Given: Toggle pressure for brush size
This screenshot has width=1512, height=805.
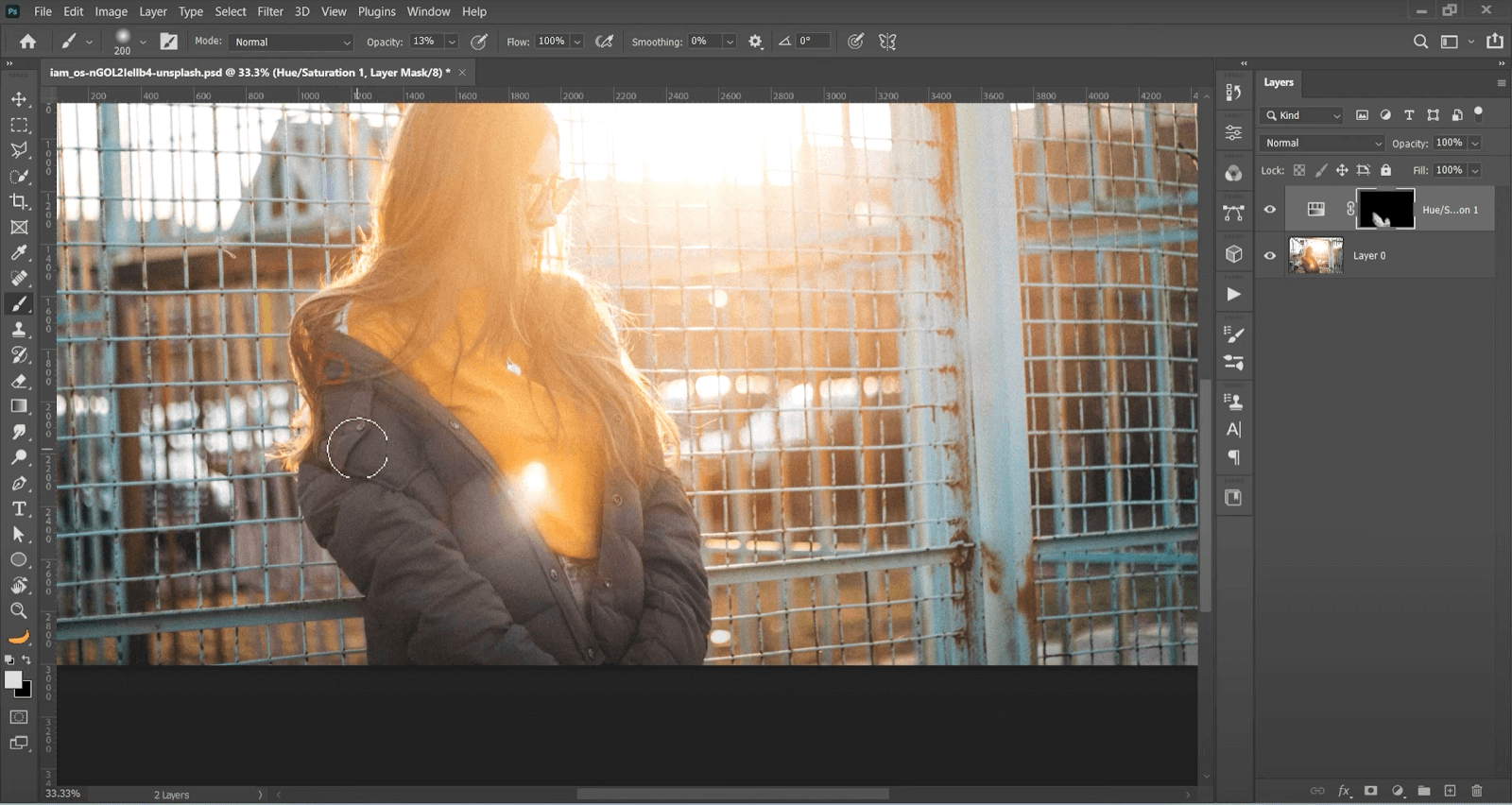Looking at the screenshot, I should [x=855, y=42].
